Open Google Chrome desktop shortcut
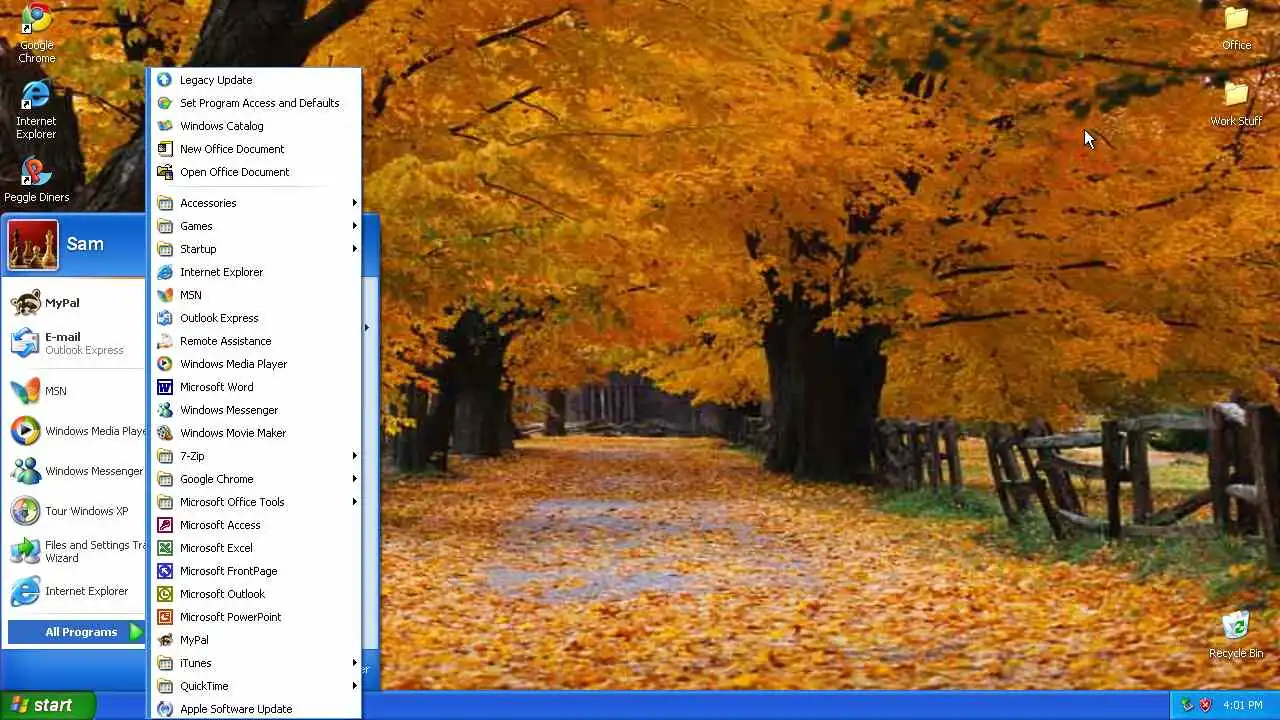This screenshot has width=1280, height=720. 36,33
